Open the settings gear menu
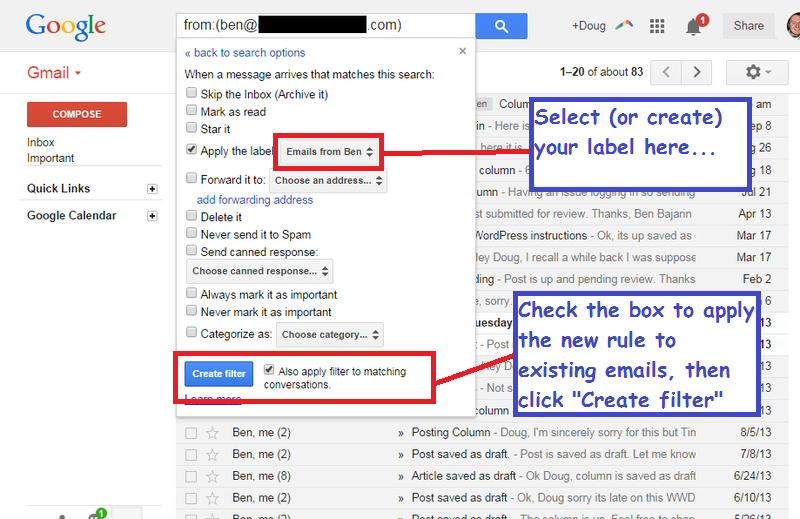The height and width of the screenshot is (519, 800). [x=757, y=72]
